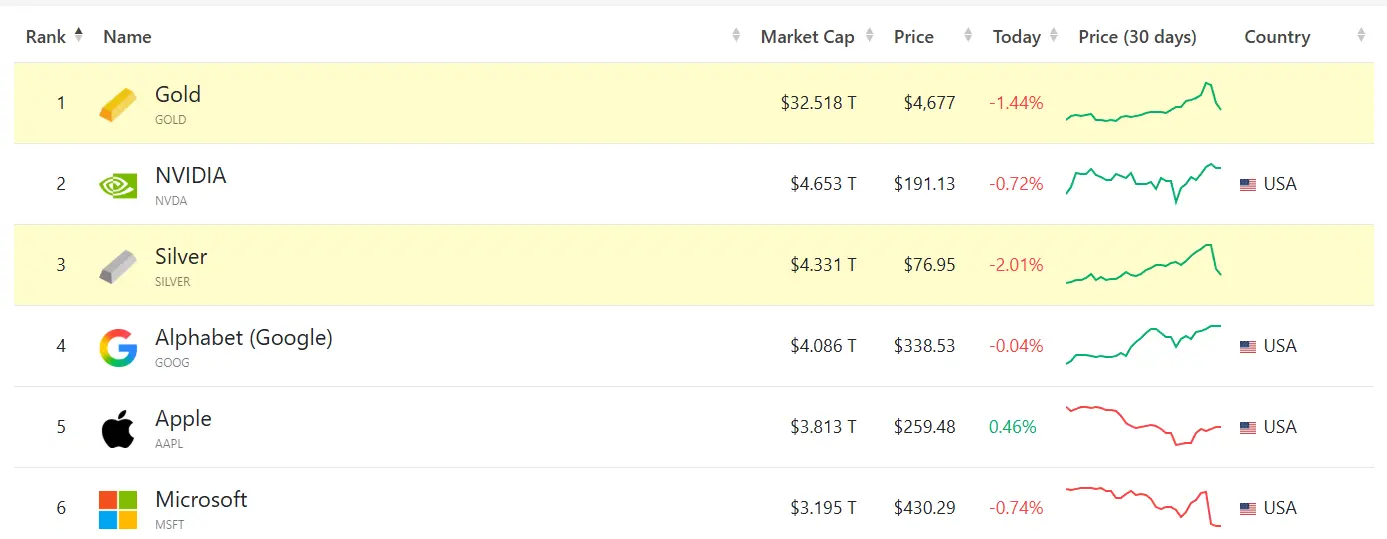Sort by Price column arrows
The width and height of the screenshot is (1387, 539).
pos(968,37)
